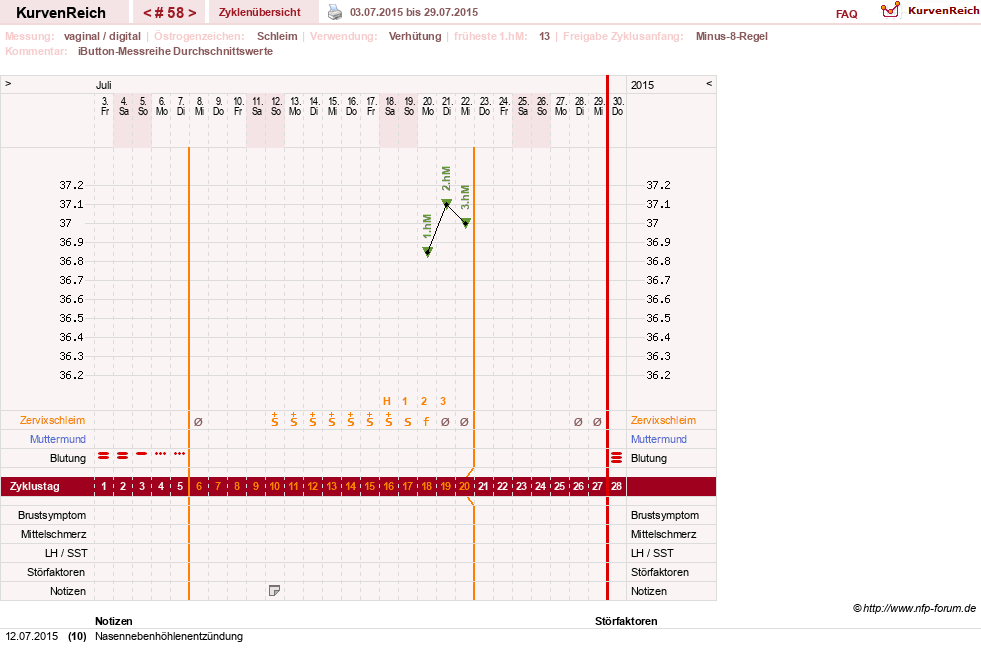Click the left Muttermund row label
The height and width of the screenshot is (660, 981).
pyautogui.click(x=58, y=439)
